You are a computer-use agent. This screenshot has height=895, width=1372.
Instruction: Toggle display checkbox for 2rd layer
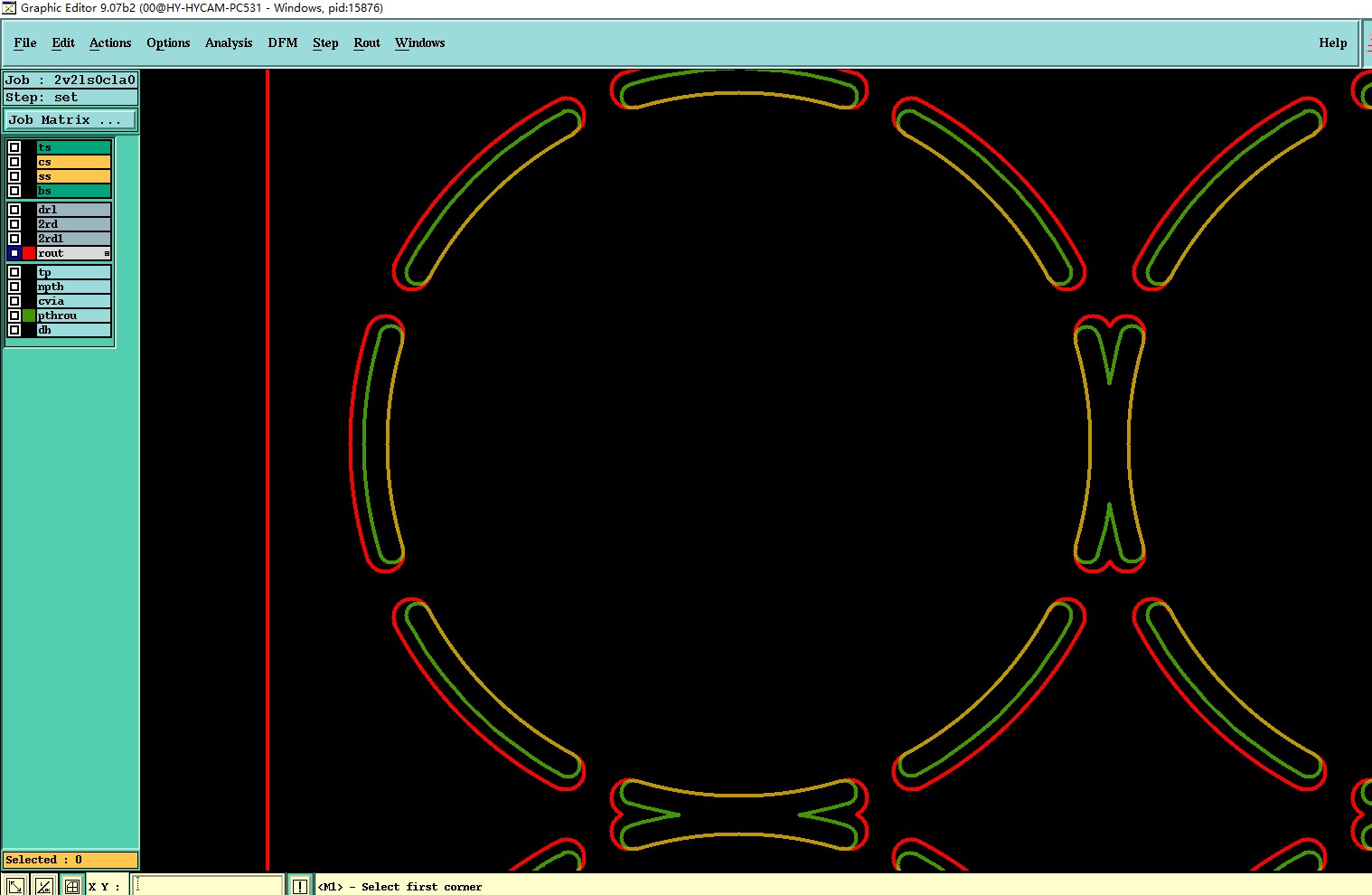[14, 224]
